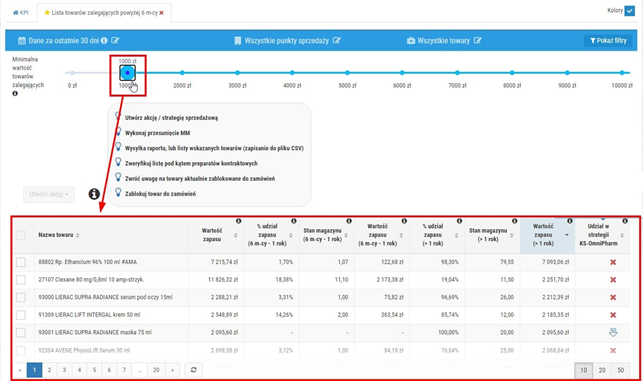Click Utwórz akcję / strategię sprzedażową hint

tap(171, 118)
